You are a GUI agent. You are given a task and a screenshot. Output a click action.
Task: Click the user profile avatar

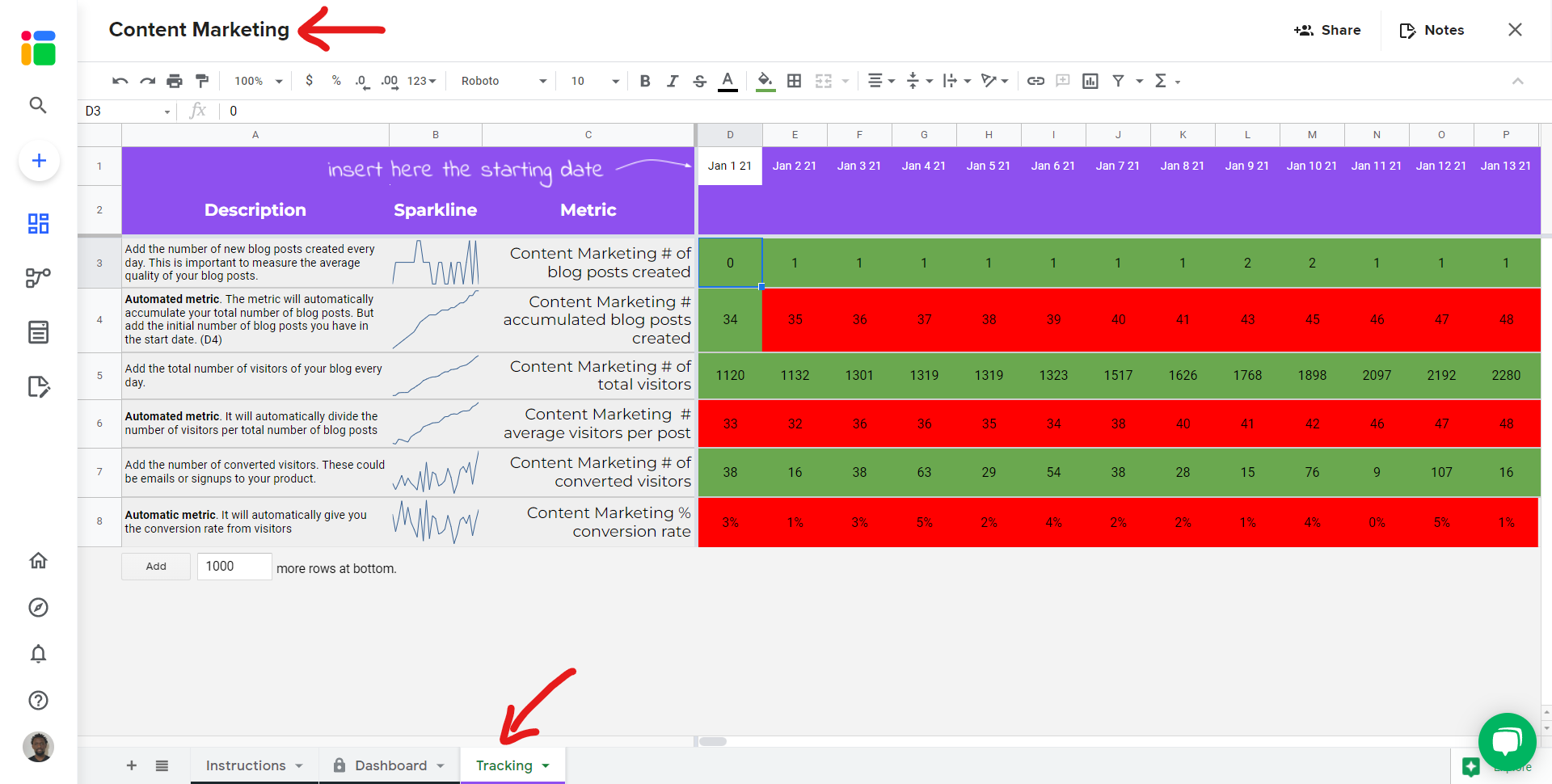tap(38, 747)
